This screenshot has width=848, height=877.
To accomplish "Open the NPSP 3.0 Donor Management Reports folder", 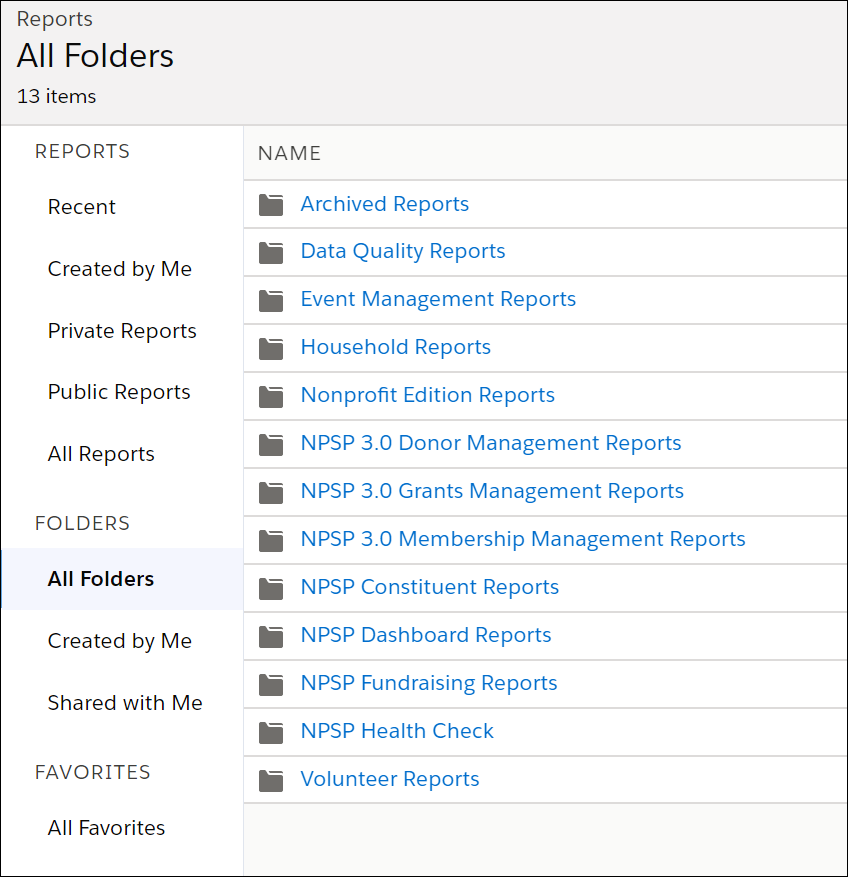I will (491, 443).
